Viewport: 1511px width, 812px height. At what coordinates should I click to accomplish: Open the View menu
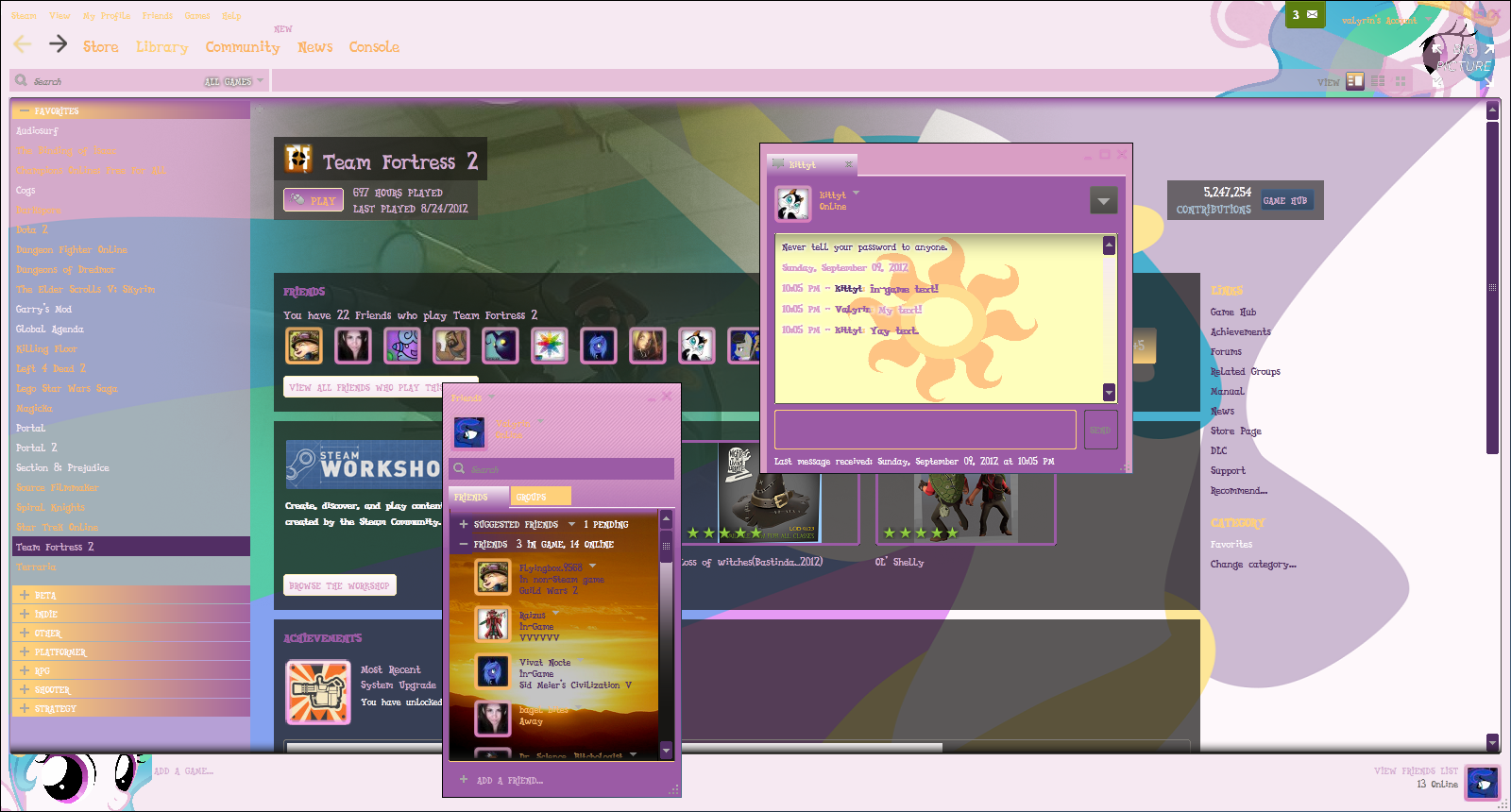[x=59, y=16]
